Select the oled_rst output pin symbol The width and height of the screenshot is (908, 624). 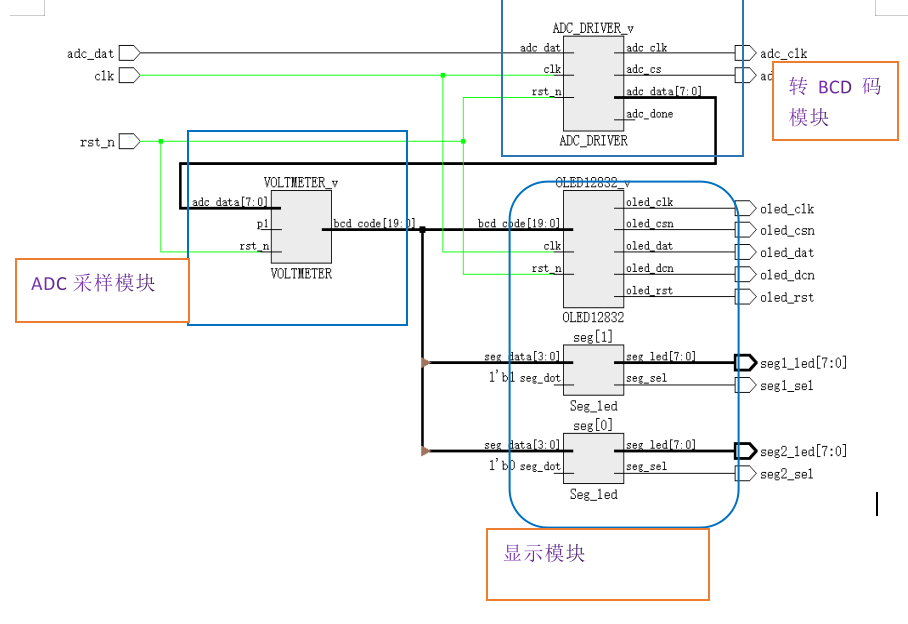pyautogui.click(x=744, y=297)
